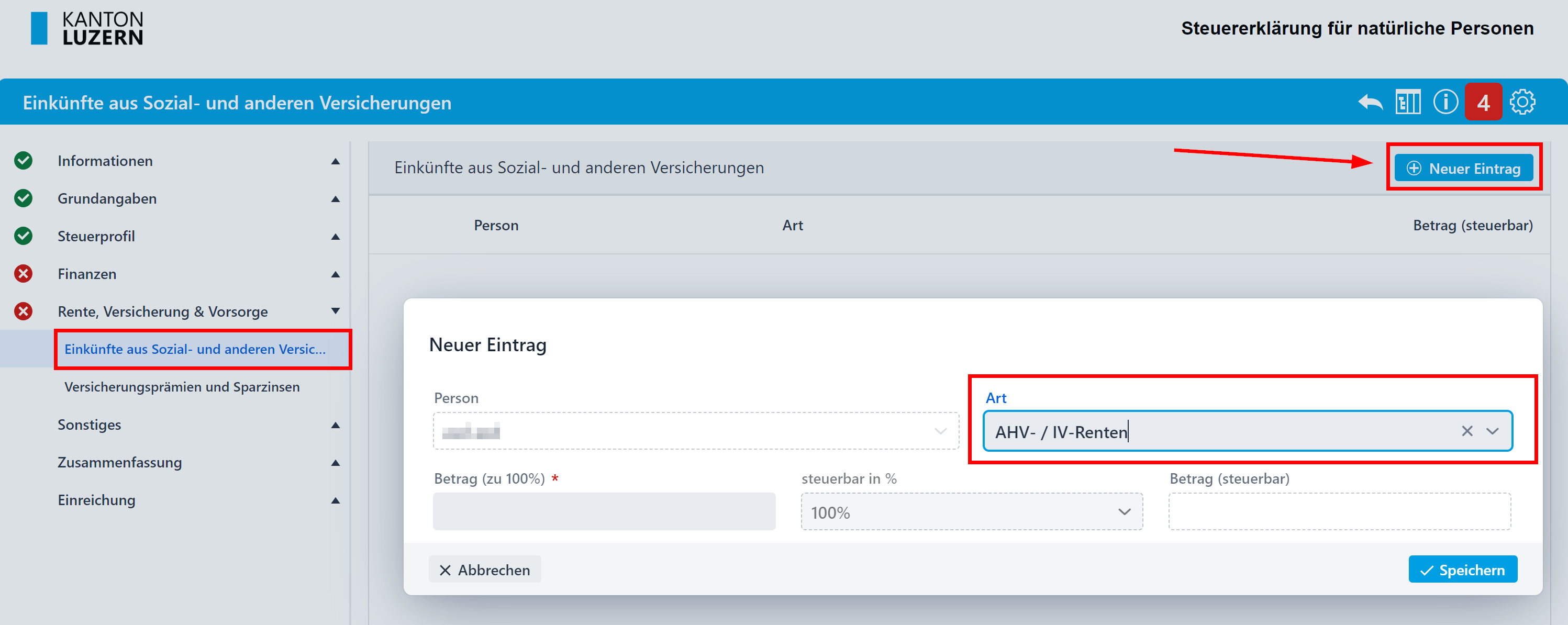Open Einkünfte aus Sozial- und anderen Versicherungen item
This screenshot has width=1568, height=625.
(x=195, y=349)
